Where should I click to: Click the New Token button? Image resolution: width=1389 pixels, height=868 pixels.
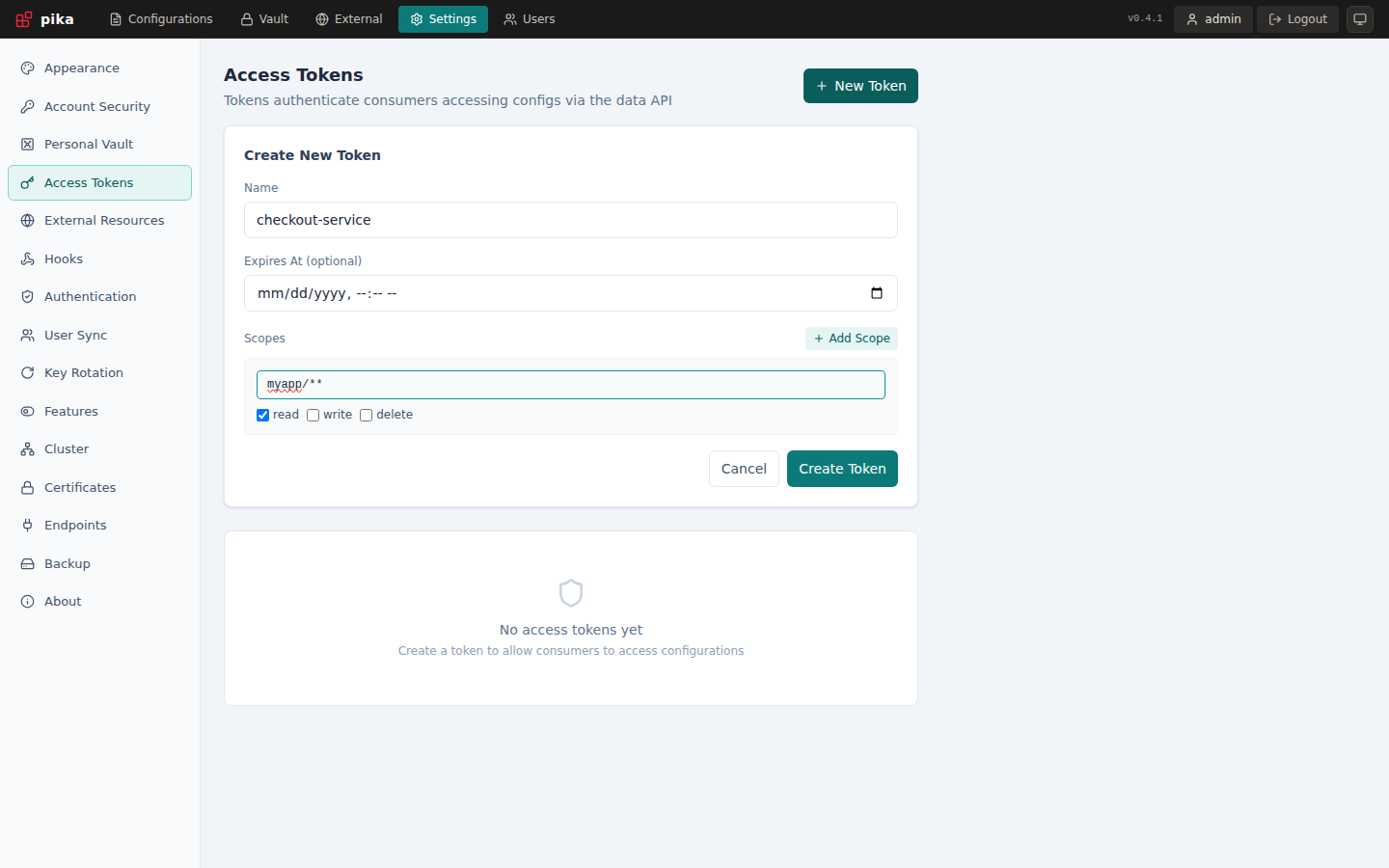860,86
